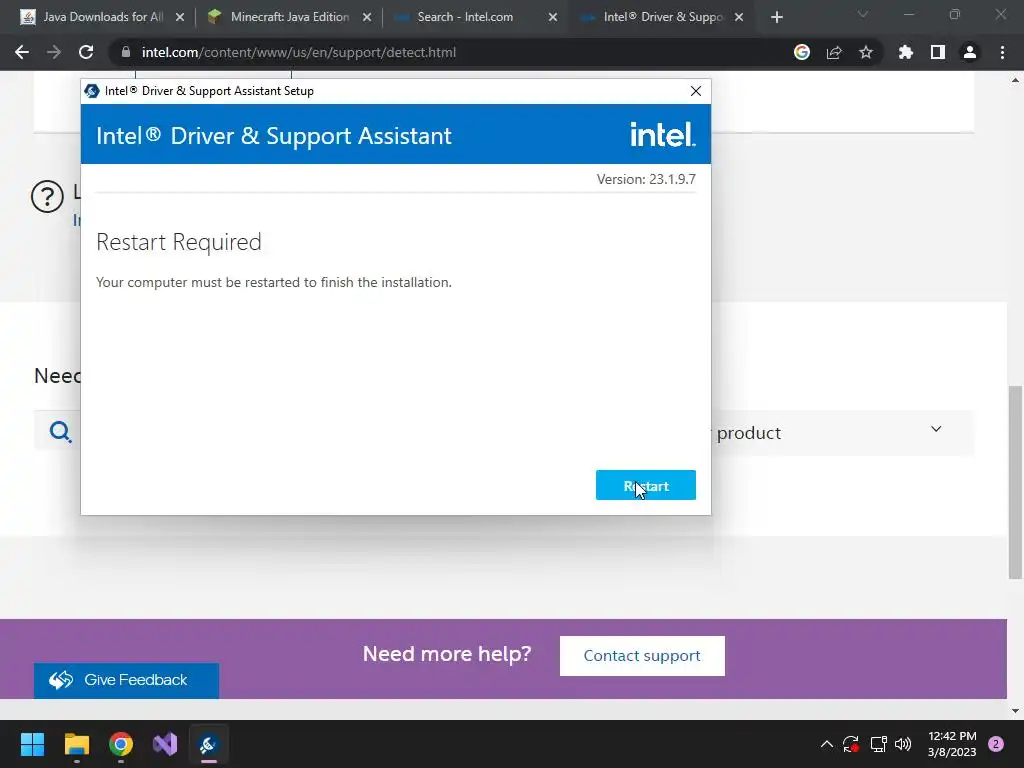The width and height of the screenshot is (1024, 768).
Task: Open the Windows Start menu
Action: point(32,744)
